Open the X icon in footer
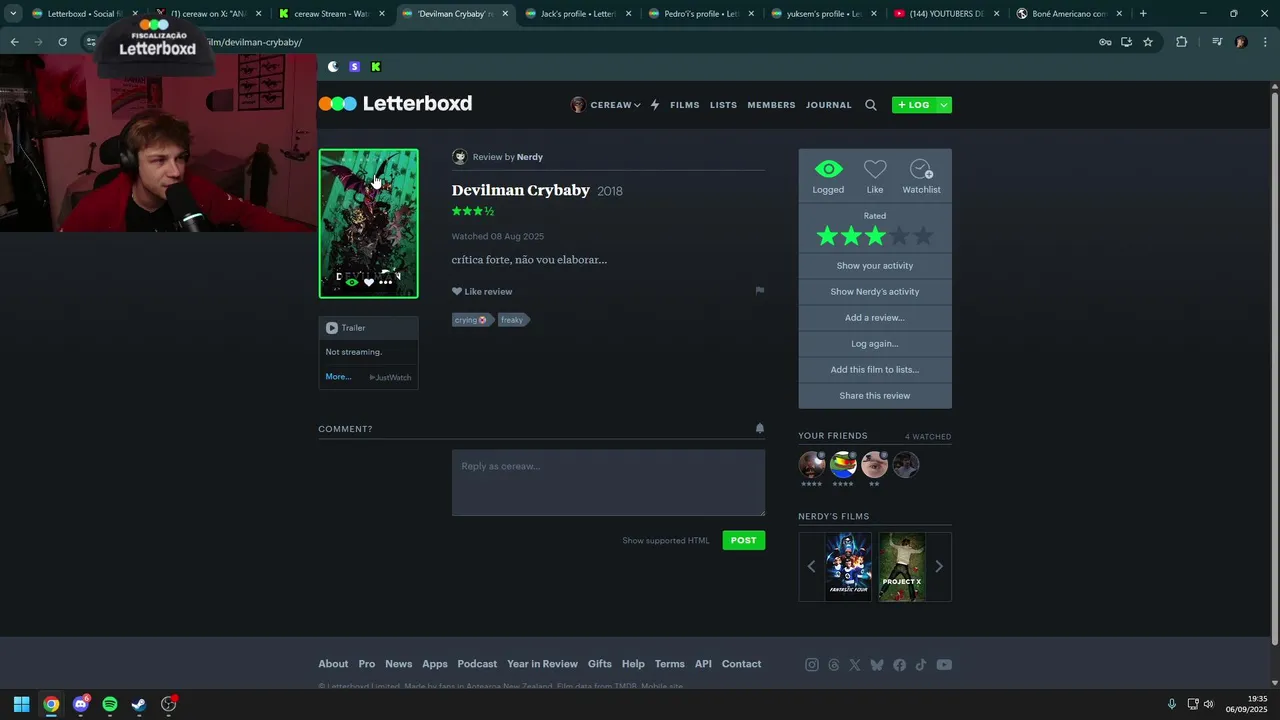1280x720 pixels. (855, 665)
